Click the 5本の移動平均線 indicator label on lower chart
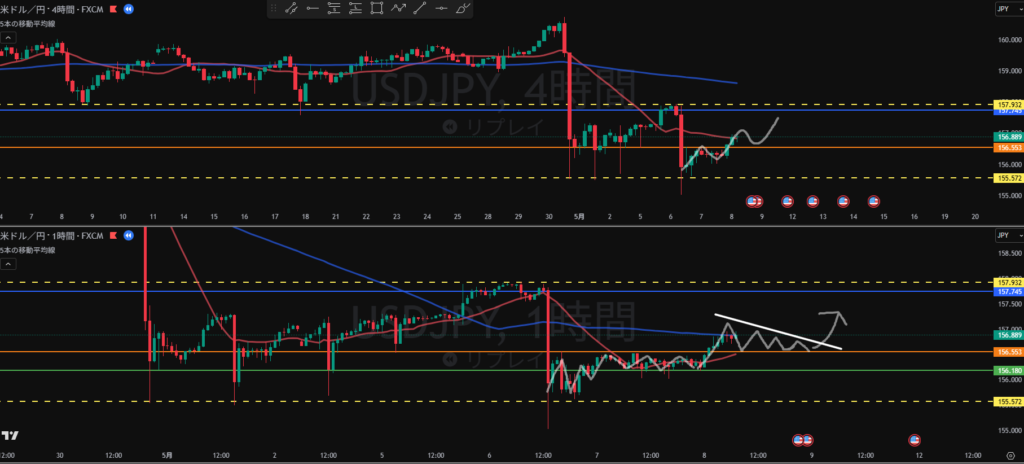Viewport: 1024px width, 464px height. click(28, 249)
